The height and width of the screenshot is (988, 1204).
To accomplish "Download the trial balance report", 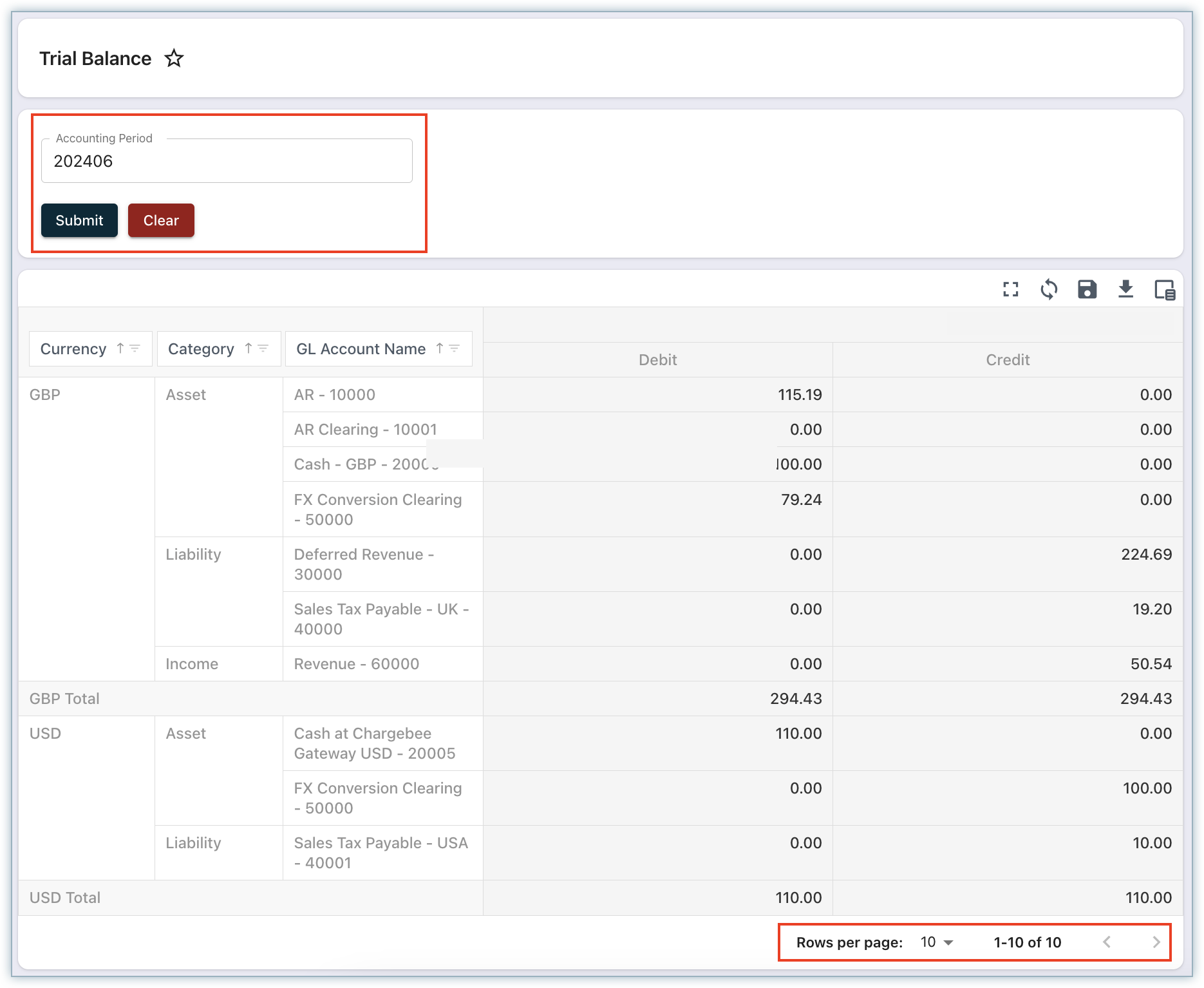I will pyautogui.click(x=1125, y=290).
